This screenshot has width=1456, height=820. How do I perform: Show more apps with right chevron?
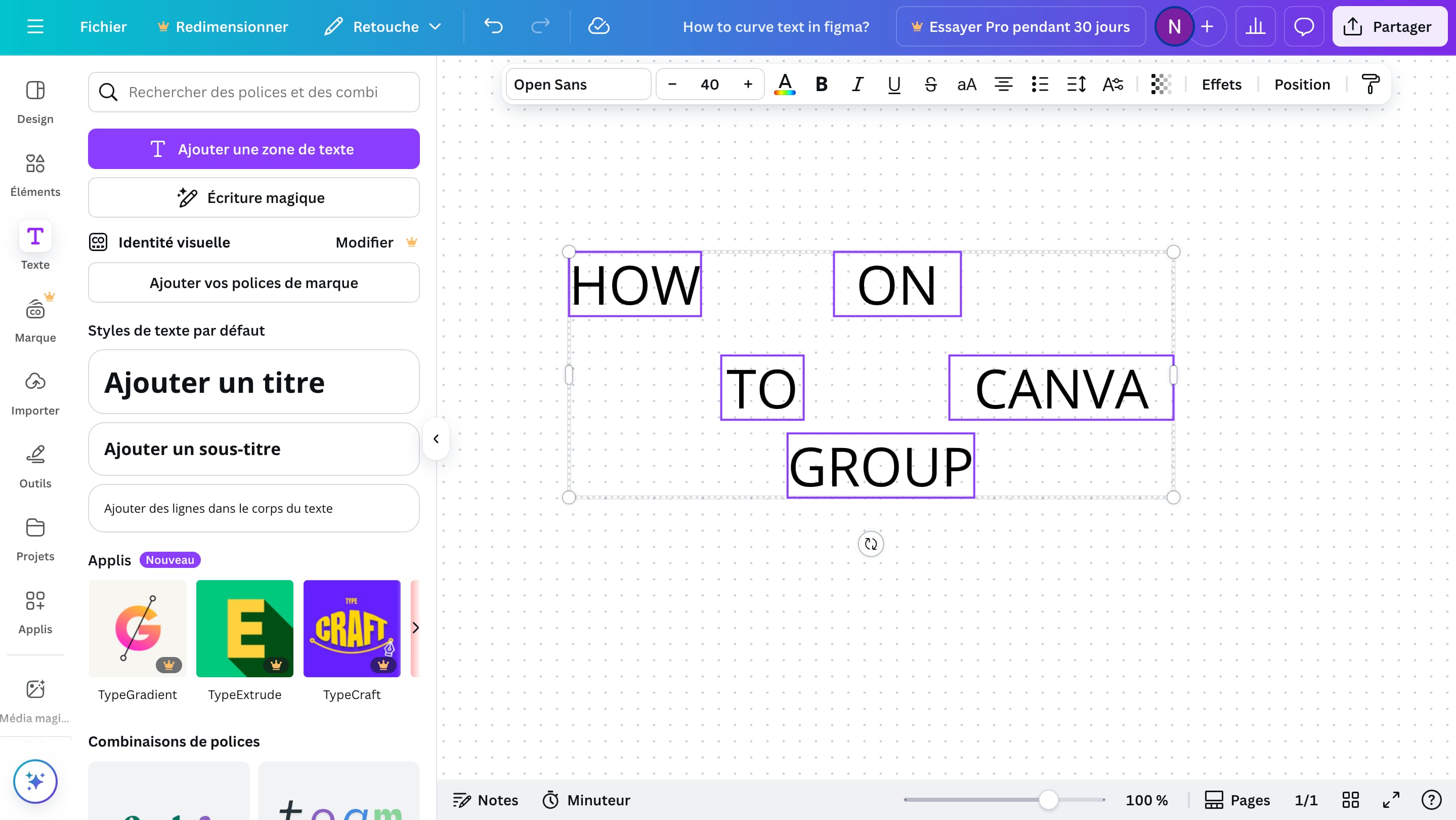415,628
